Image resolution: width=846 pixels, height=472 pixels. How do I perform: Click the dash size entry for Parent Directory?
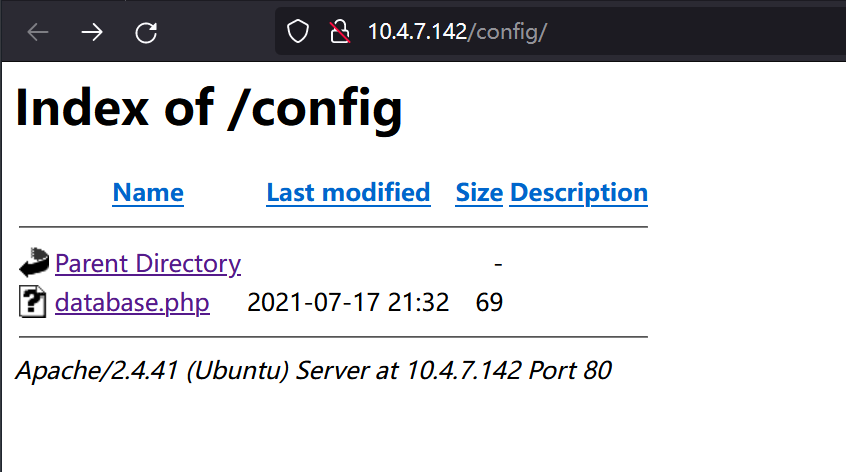coord(498,264)
